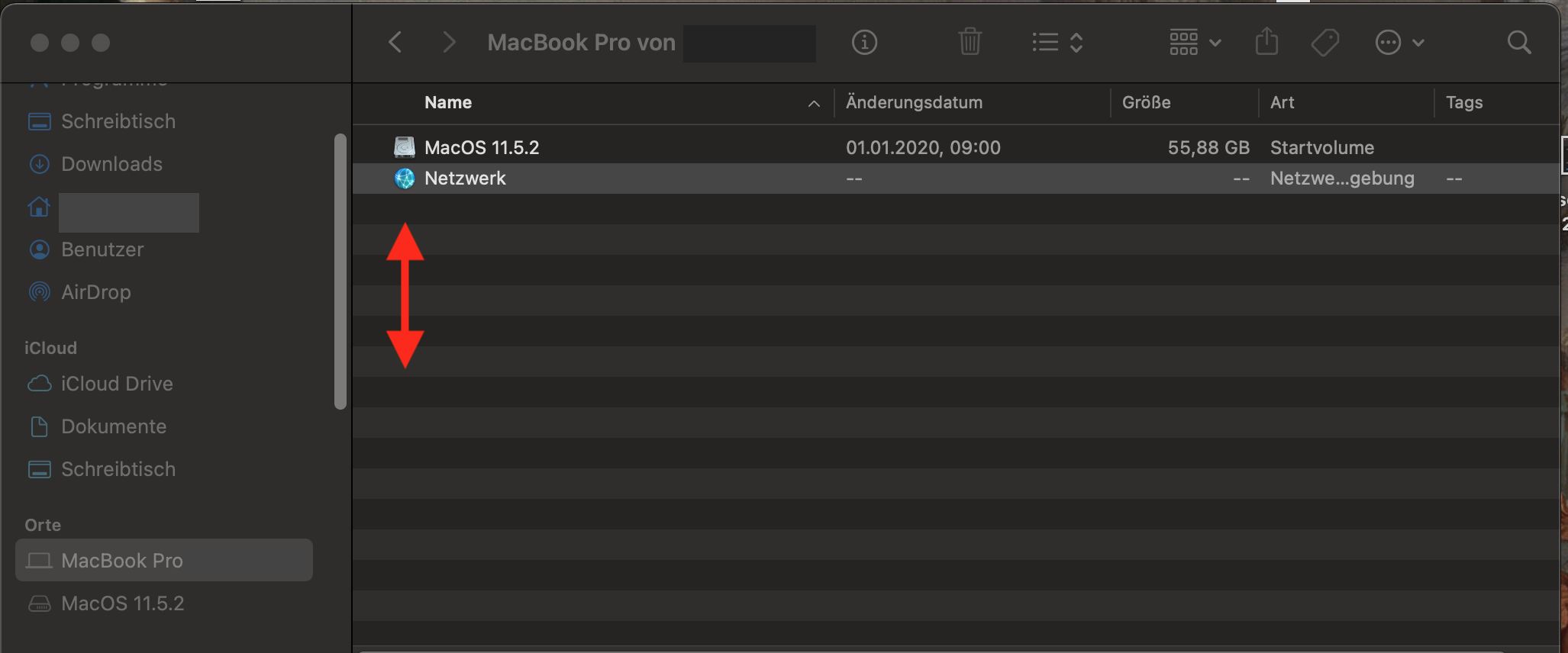
Task: Open the search magnifier
Action: click(x=1519, y=43)
